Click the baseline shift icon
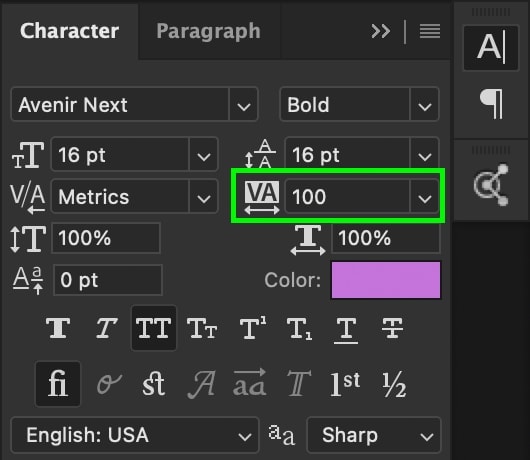The height and width of the screenshot is (460, 530). tap(28, 281)
